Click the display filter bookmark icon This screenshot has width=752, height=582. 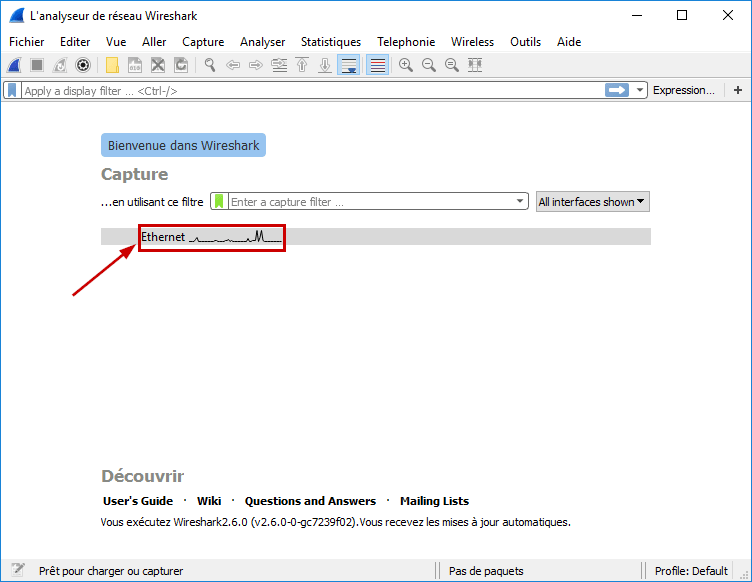[12, 90]
